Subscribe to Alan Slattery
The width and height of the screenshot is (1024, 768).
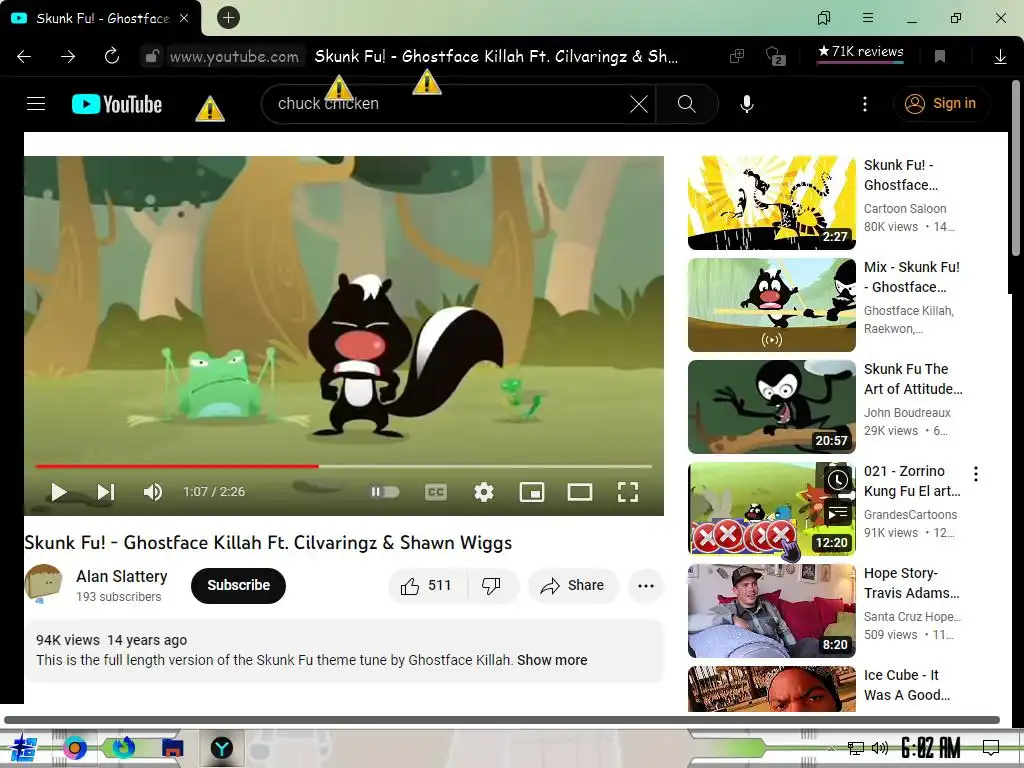(x=238, y=585)
